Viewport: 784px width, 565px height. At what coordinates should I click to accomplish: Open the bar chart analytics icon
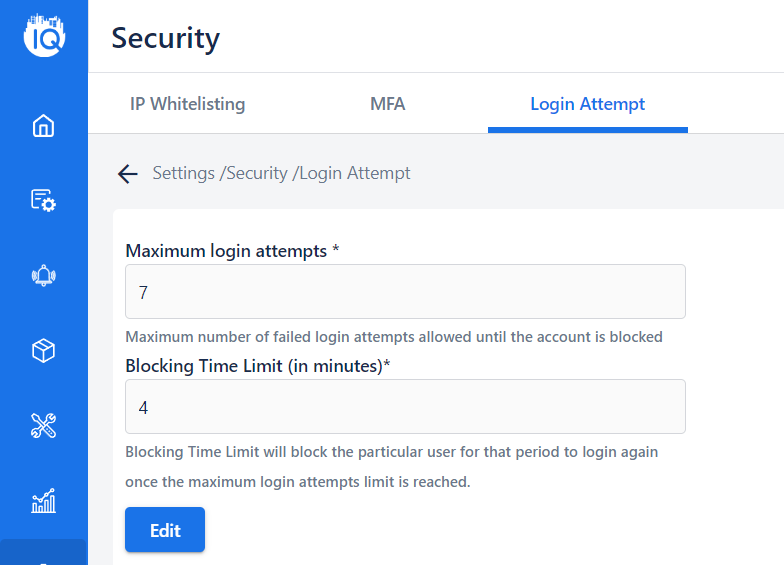click(x=44, y=500)
